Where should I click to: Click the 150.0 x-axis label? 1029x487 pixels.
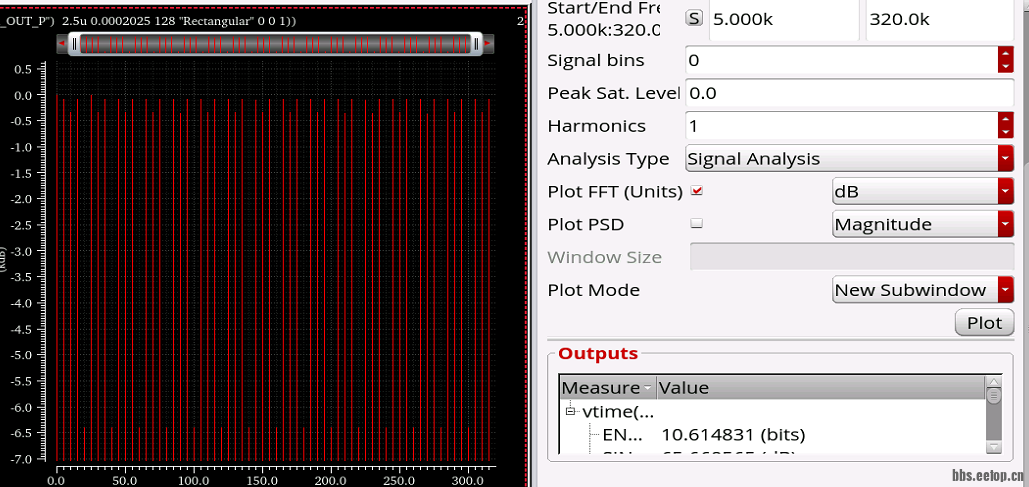[262, 481]
